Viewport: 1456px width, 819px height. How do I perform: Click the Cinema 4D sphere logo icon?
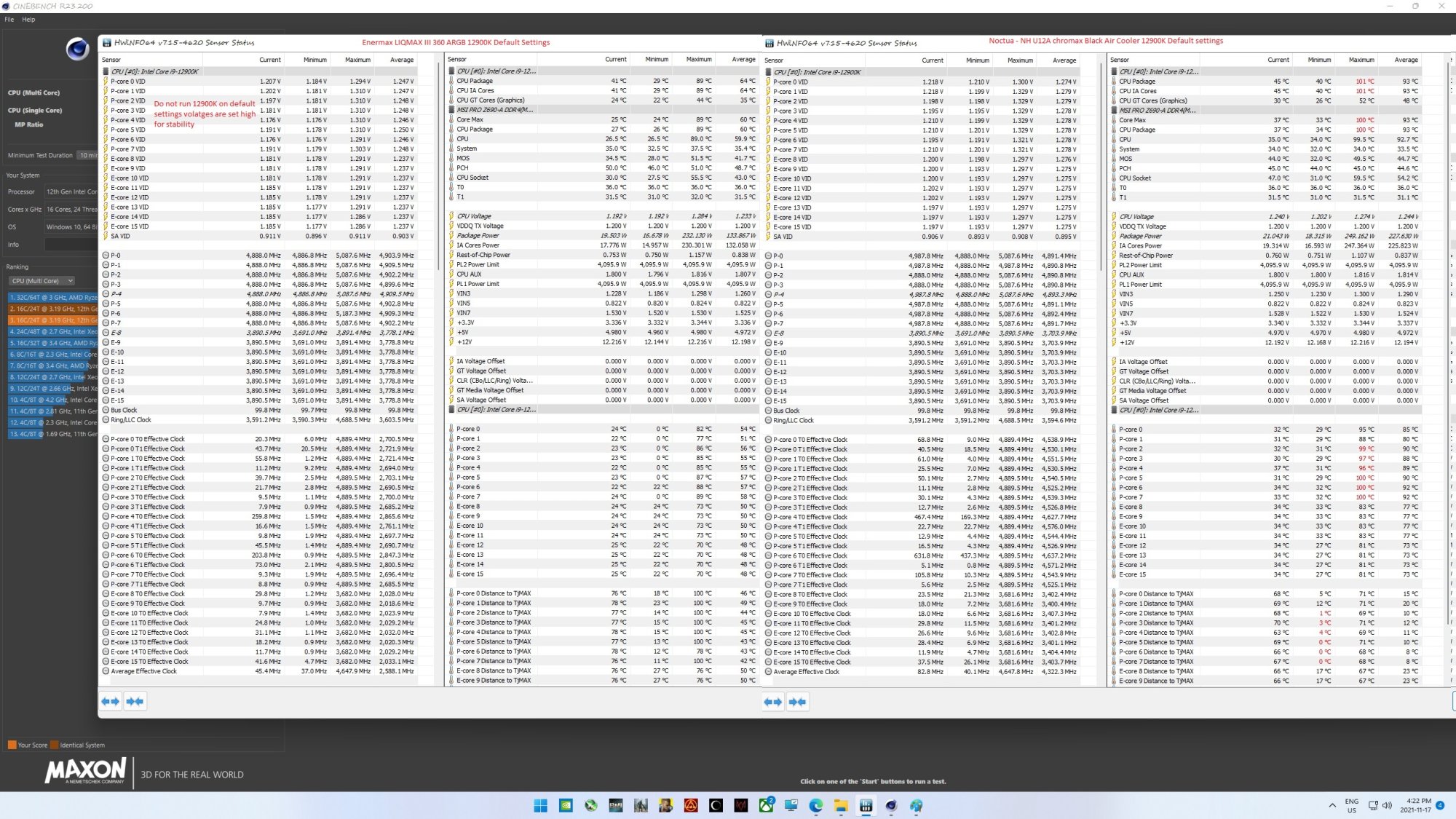77,49
